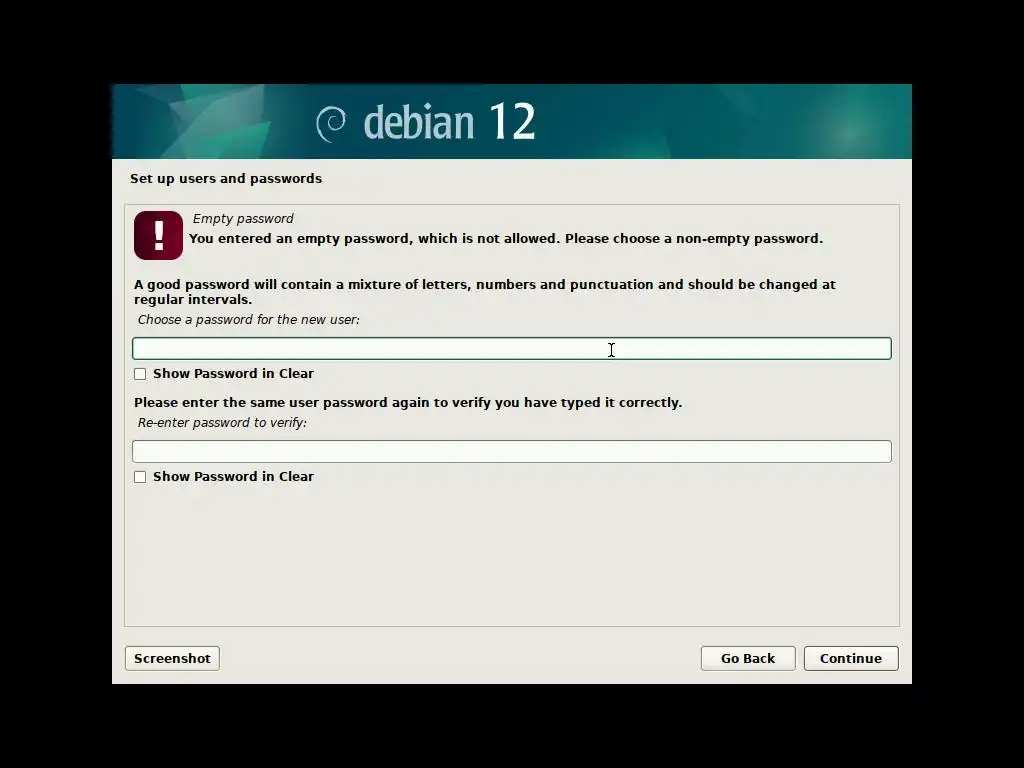
Task: Enable Show Password in Clear under re-enter password
Action: tap(140, 477)
